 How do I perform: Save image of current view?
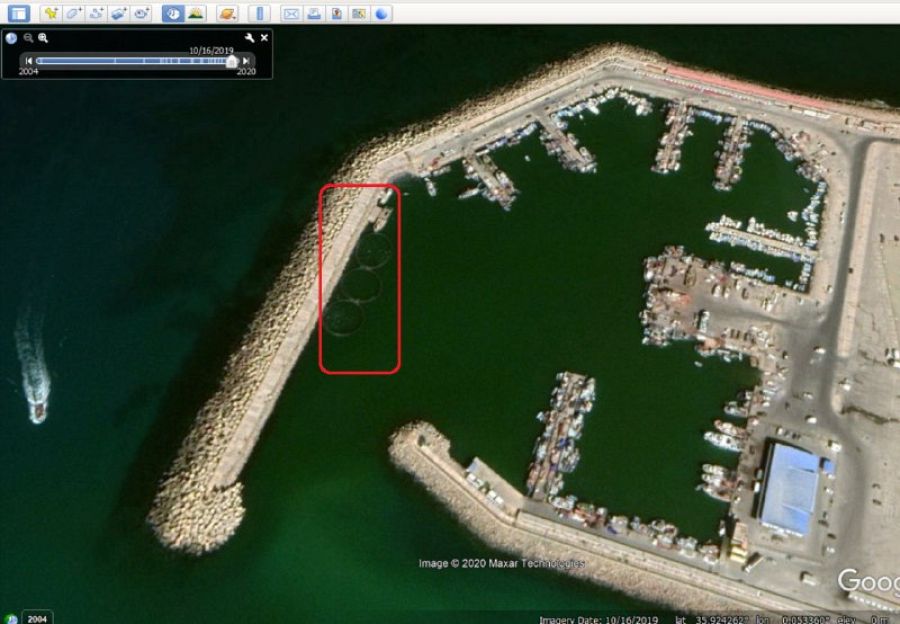pyautogui.click(x=337, y=13)
